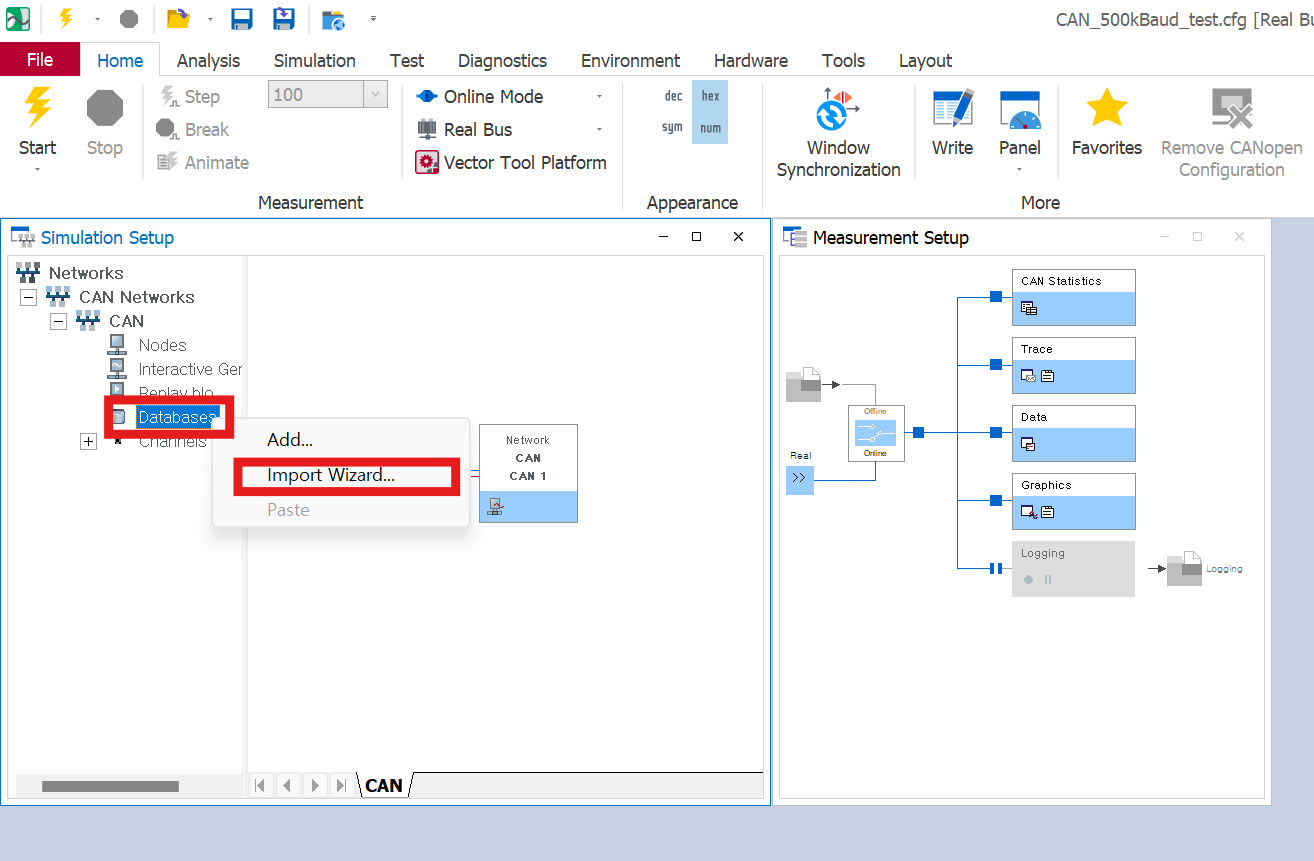Select the CAN tab at bottom of Simulation Setup

tap(384, 785)
